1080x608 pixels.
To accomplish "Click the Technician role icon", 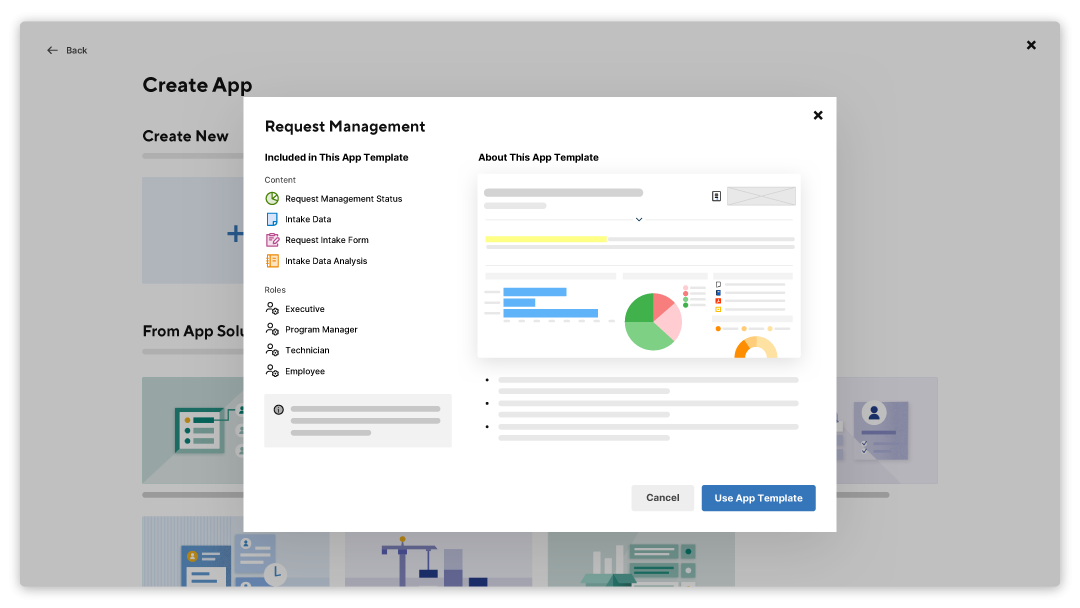I will click(271, 350).
